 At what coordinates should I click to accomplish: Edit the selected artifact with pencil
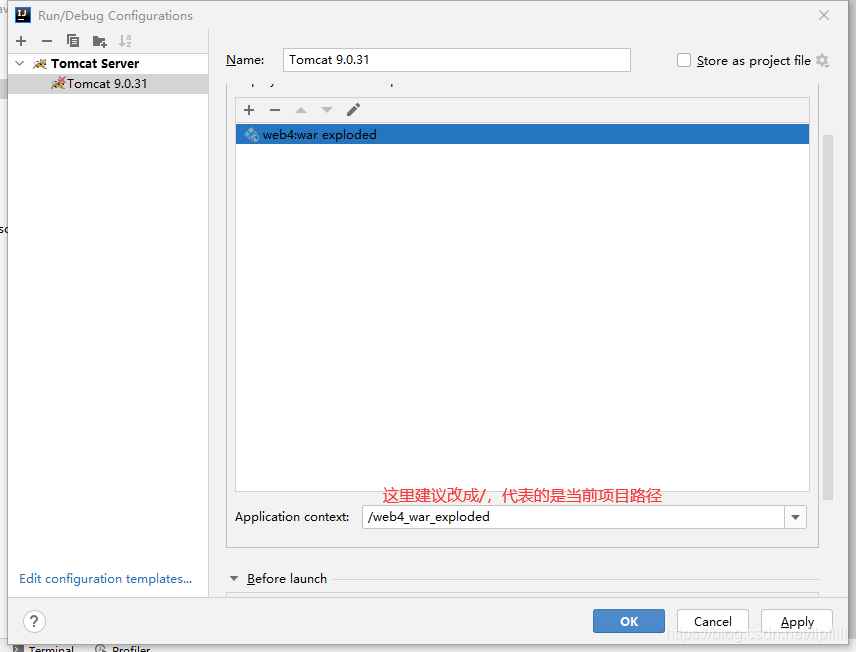click(x=353, y=110)
